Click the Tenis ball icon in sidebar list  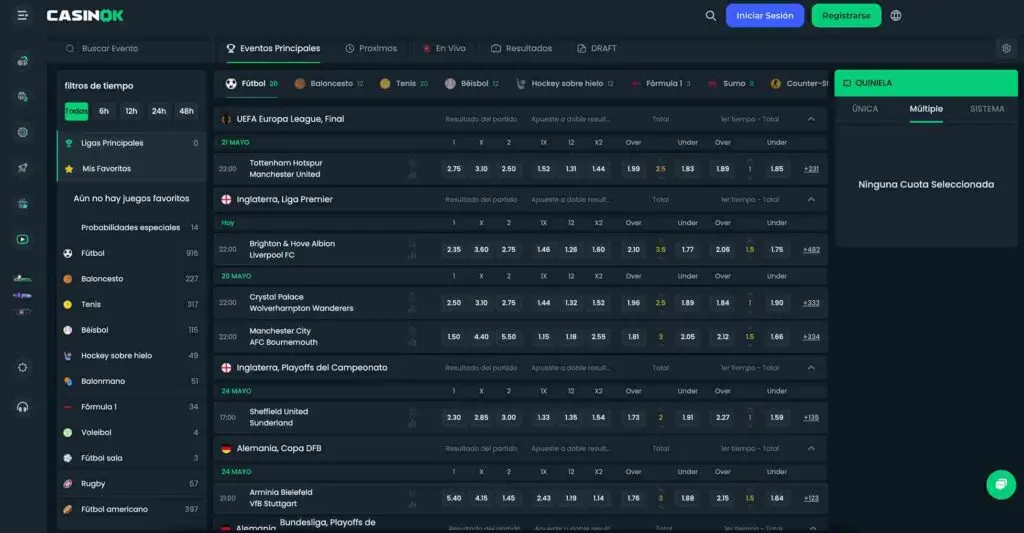point(67,304)
